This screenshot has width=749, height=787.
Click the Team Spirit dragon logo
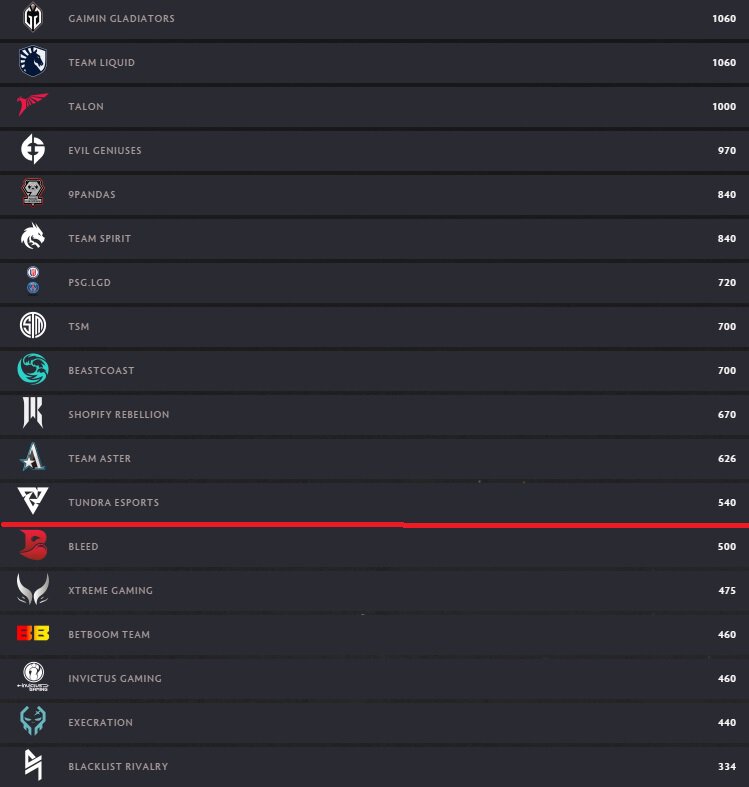pos(33,238)
